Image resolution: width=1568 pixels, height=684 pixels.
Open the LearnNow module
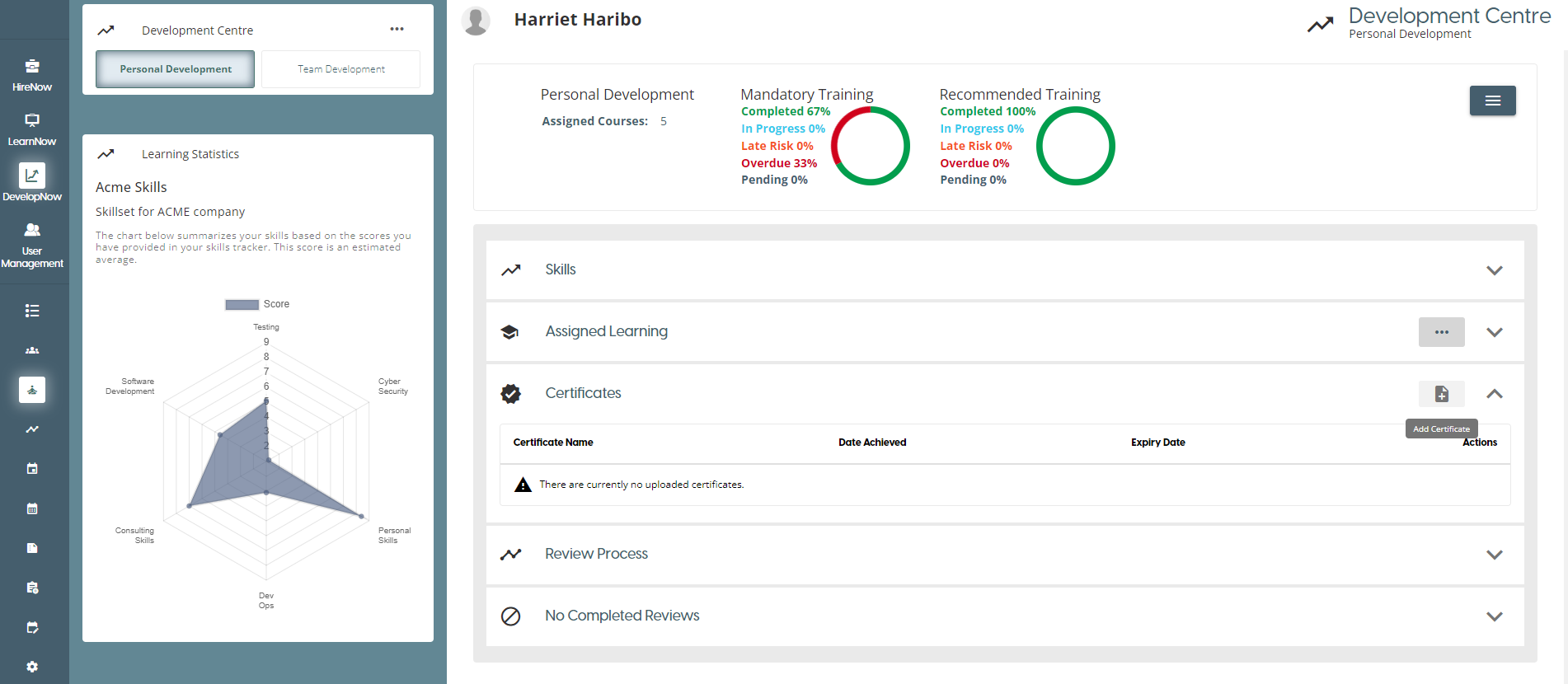click(x=32, y=129)
